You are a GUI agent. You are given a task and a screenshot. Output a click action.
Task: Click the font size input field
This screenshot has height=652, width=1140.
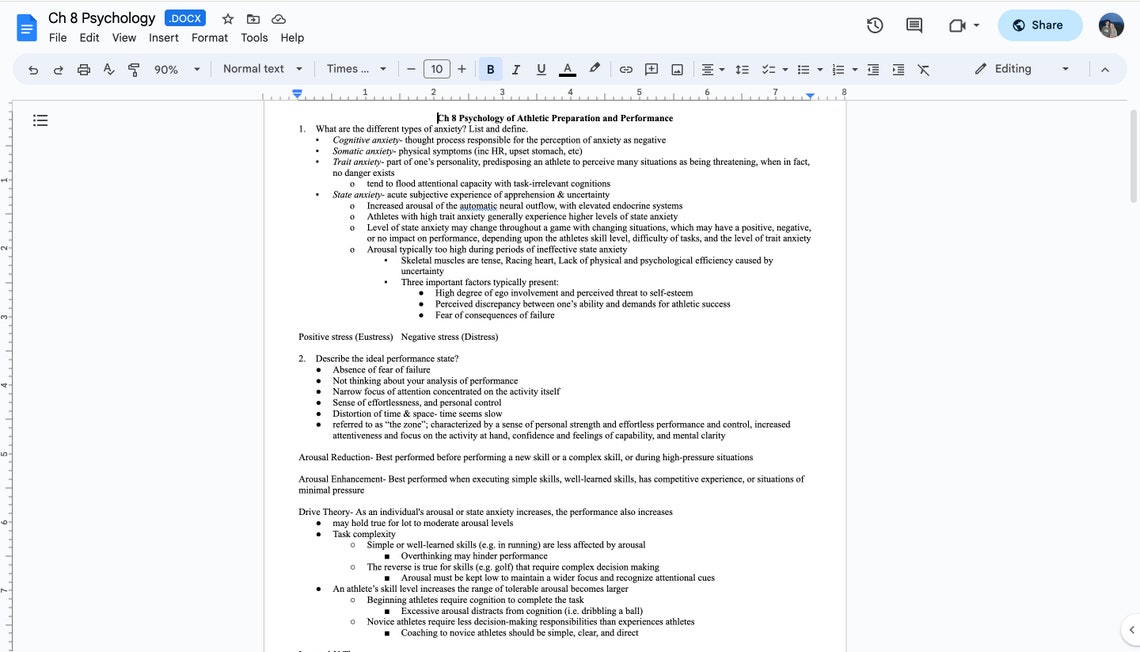click(x=437, y=69)
